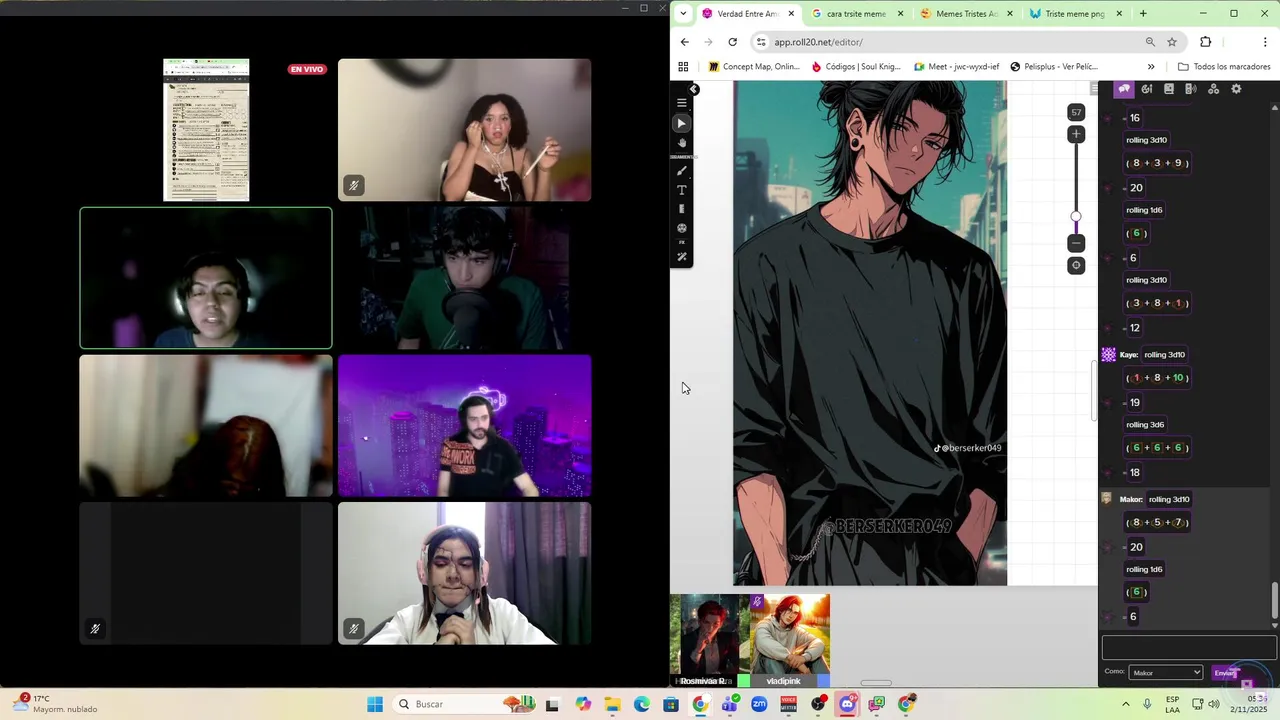
Task: Reload the Roll20 page
Action: (732, 42)
